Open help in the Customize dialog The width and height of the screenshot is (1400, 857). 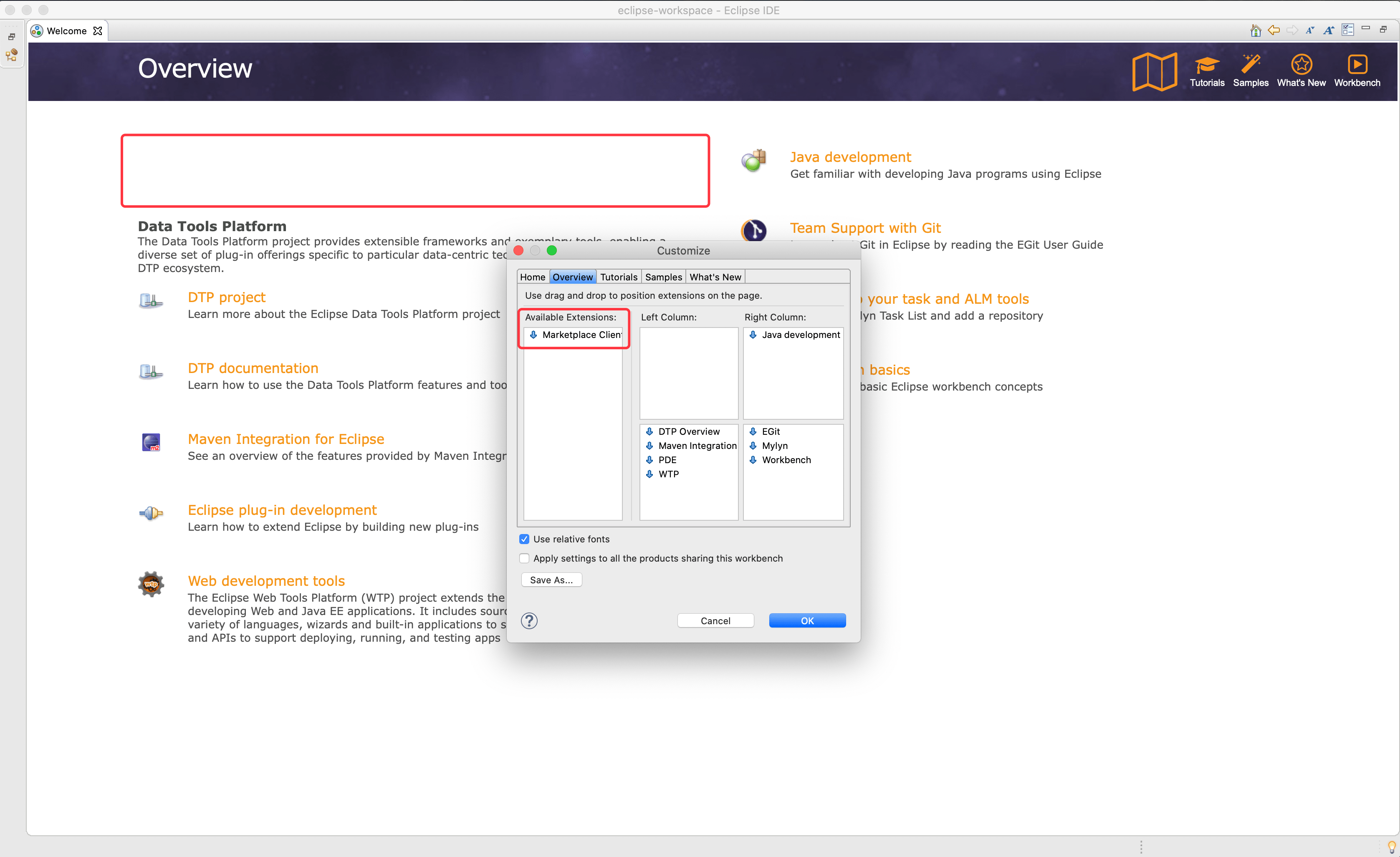[529, 620]
